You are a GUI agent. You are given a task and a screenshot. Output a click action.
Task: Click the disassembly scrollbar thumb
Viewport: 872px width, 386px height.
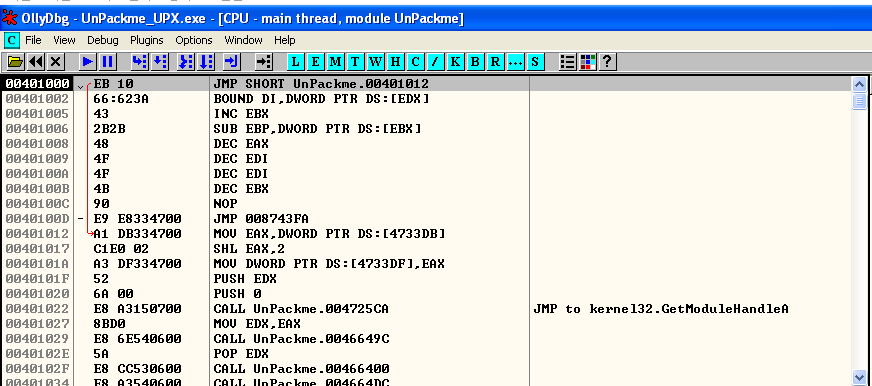pyautogui.click(x=859, y=101)
